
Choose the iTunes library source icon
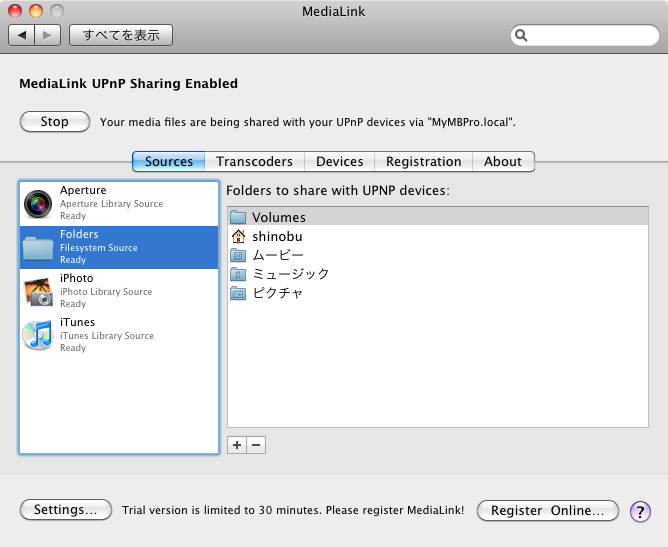39,336
